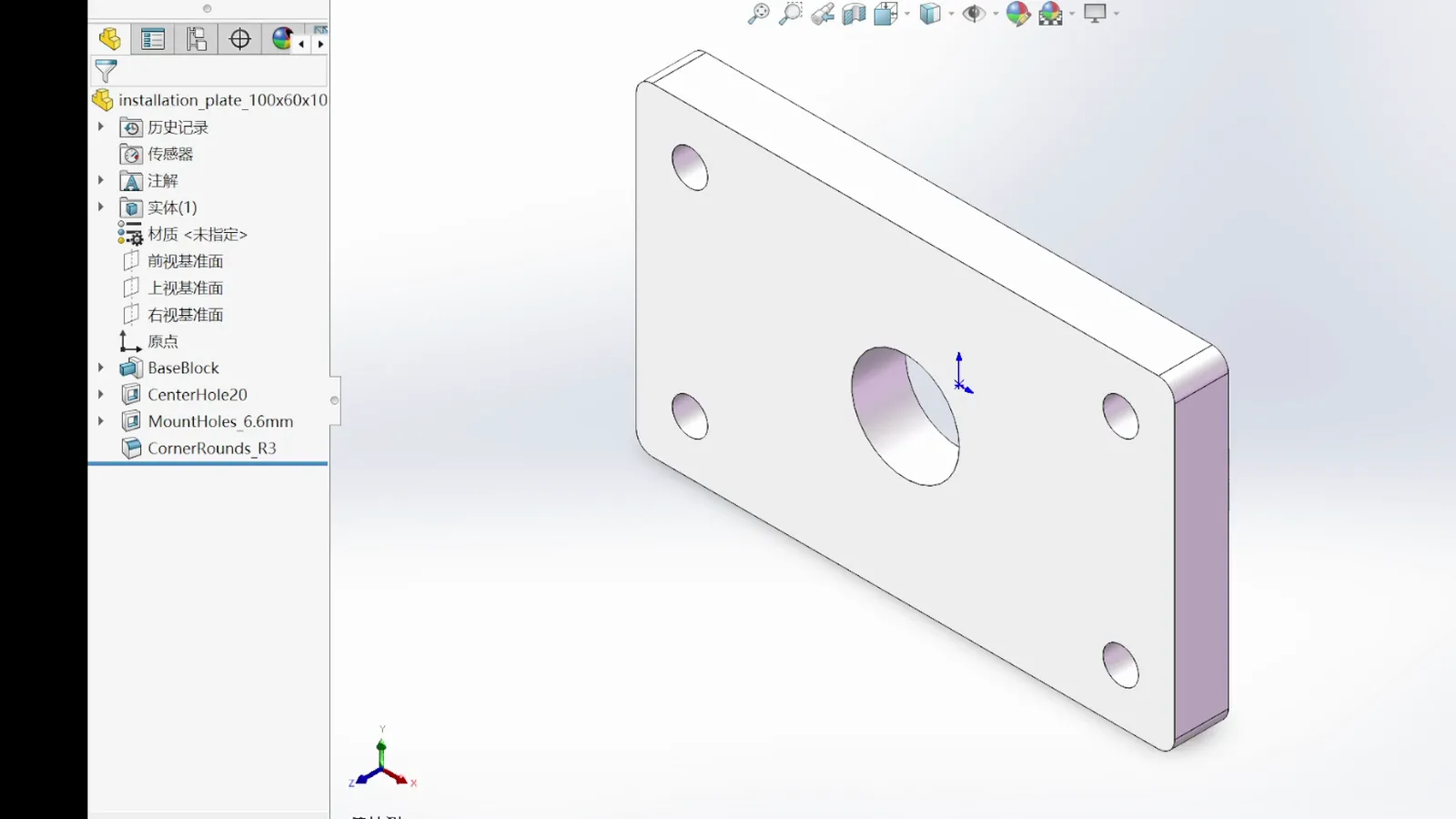
Task: Click the Display Style cube icon
Action: [x=930, y=14]
